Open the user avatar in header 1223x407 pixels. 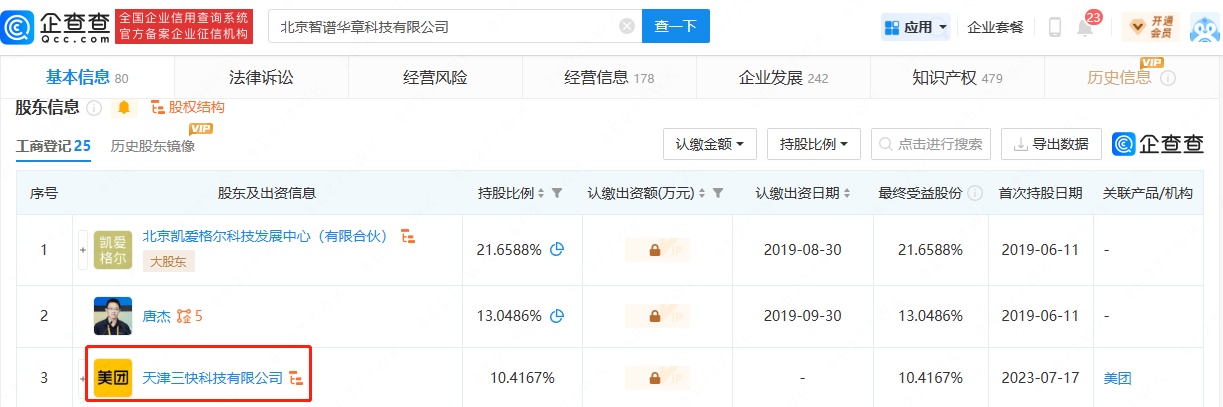pyautogui.click(x=1205, y=28)
